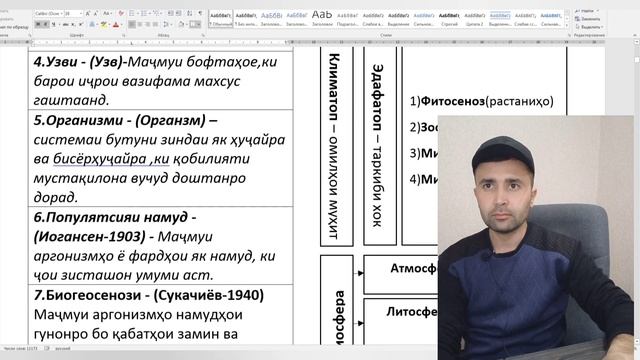
Task: Apply the Подзаголовок style
Action: click(347, 19)
